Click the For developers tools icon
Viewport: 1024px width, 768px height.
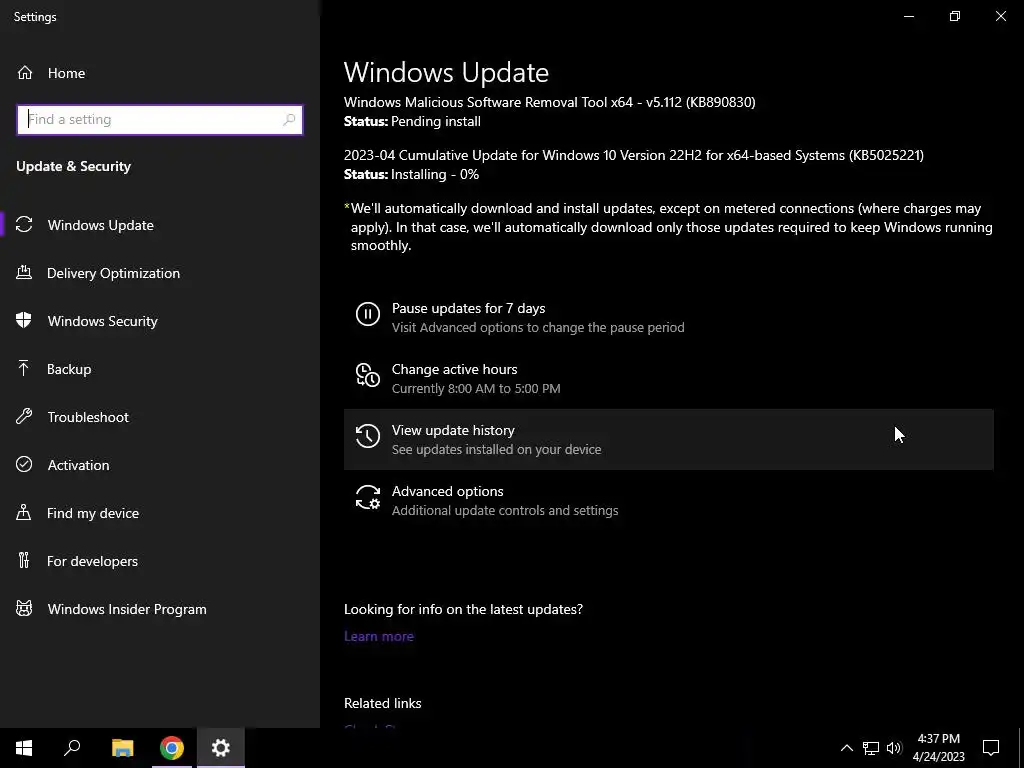click(x=24, y=560)
